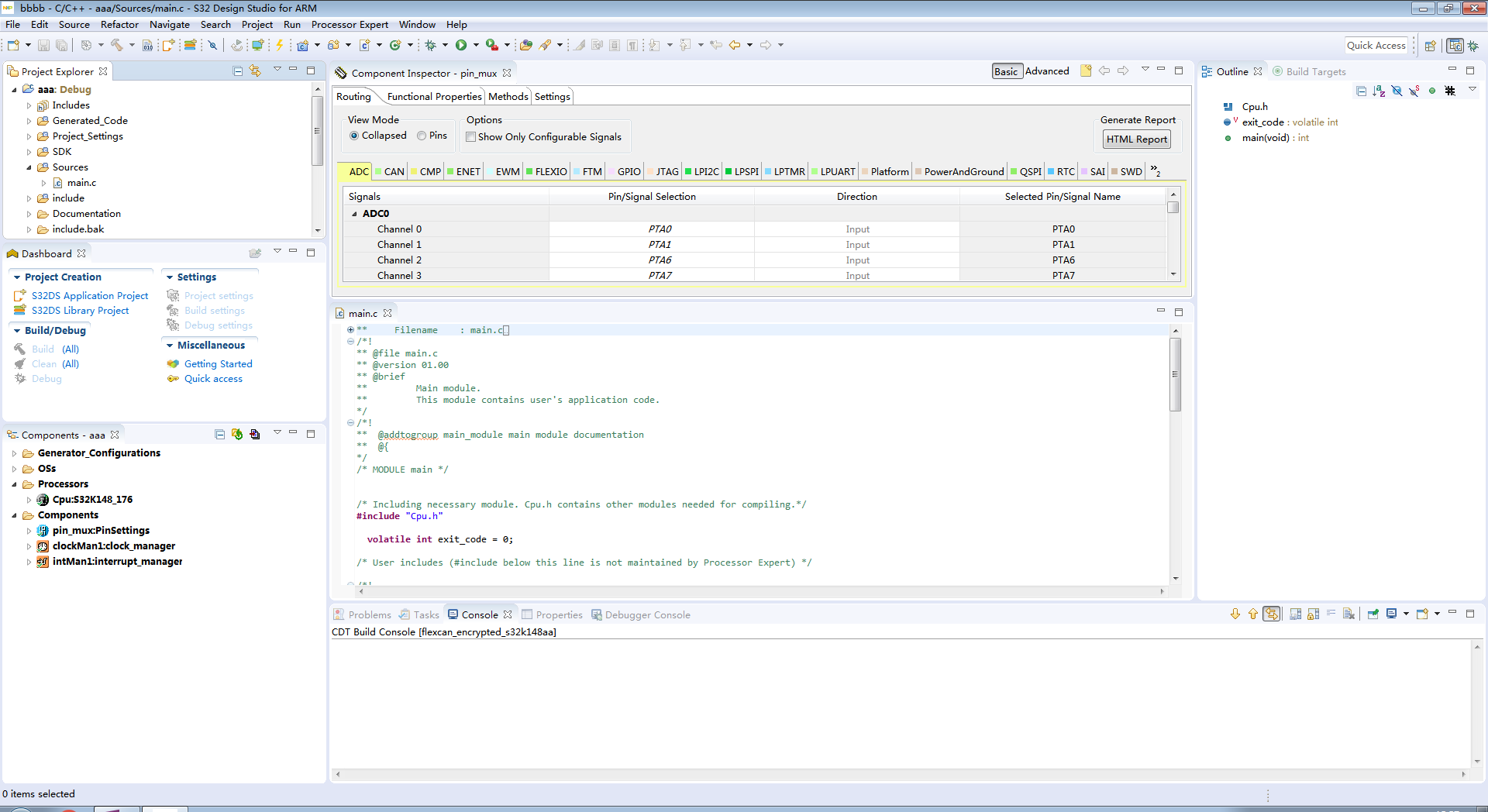Click the Debug bug icon in main toolbar

(x=431, y=45)
